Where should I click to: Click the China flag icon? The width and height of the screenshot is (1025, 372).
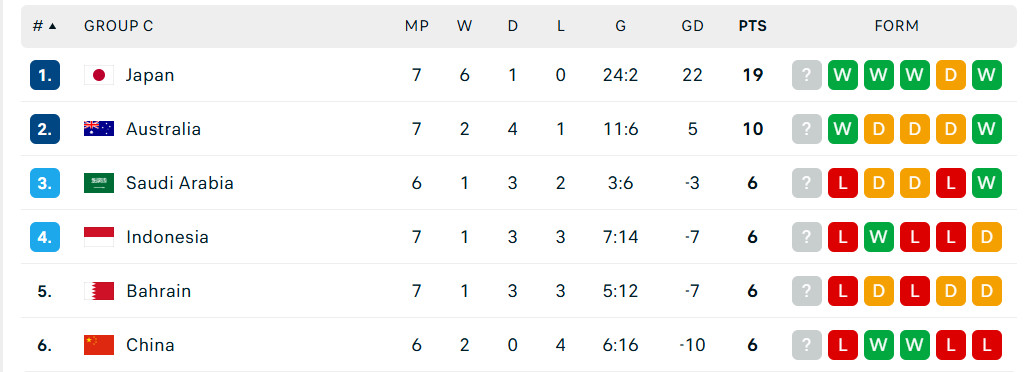(x=99, y=345)
